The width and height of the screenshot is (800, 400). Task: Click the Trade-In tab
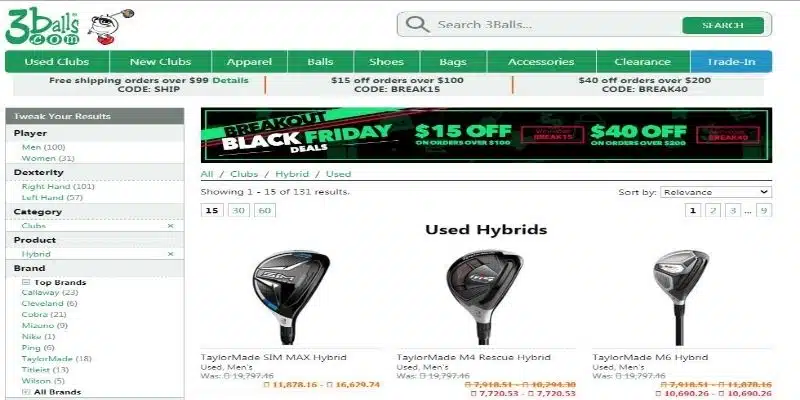[731, 62]
